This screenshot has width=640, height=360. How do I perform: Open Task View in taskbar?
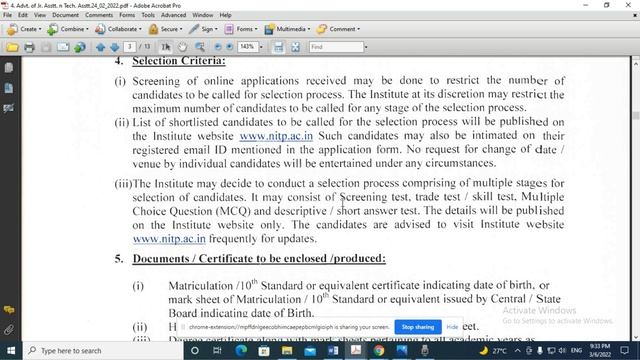click(217, 351)
